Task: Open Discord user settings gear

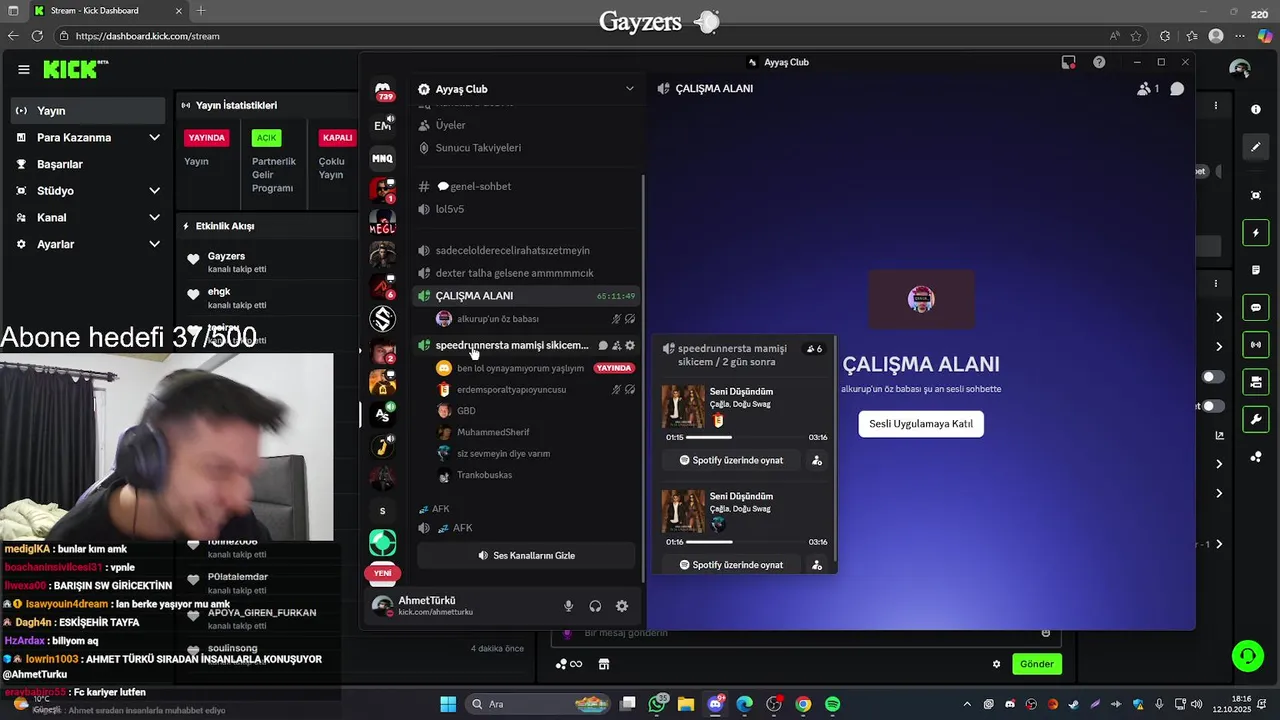Action: coord(622,606)
